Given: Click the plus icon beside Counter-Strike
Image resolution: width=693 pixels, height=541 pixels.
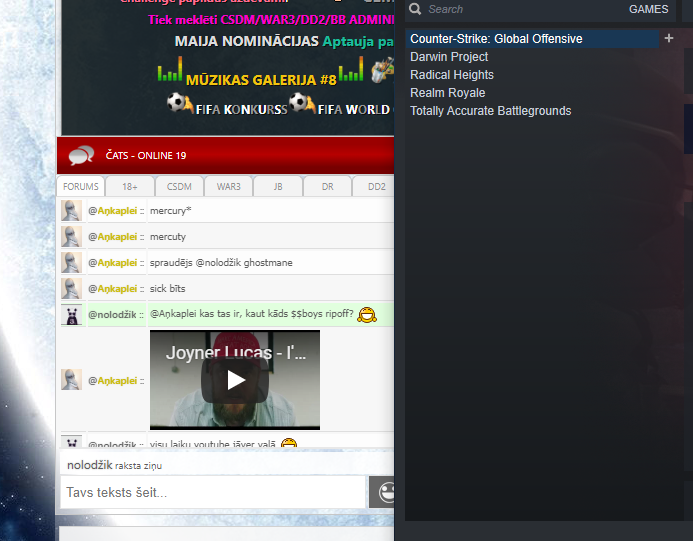Looking at the screenshot, I should (x=669, y=38).
